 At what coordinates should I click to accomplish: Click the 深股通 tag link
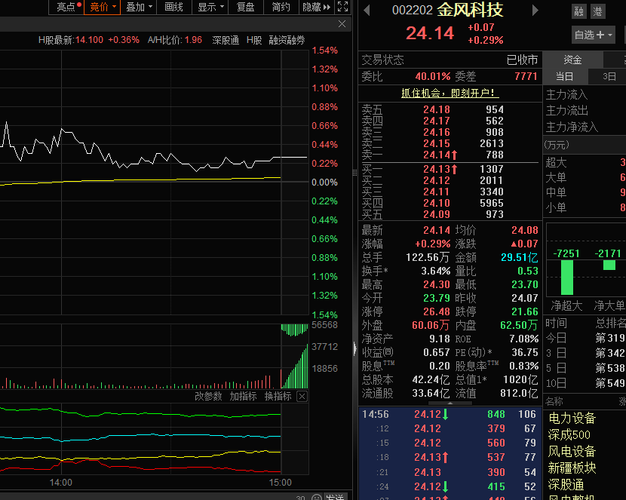tap(225, 40)
